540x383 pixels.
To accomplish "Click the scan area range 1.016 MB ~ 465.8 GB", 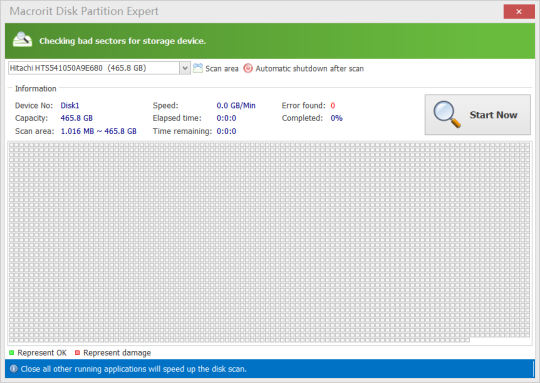I will (x=98, y=131).
